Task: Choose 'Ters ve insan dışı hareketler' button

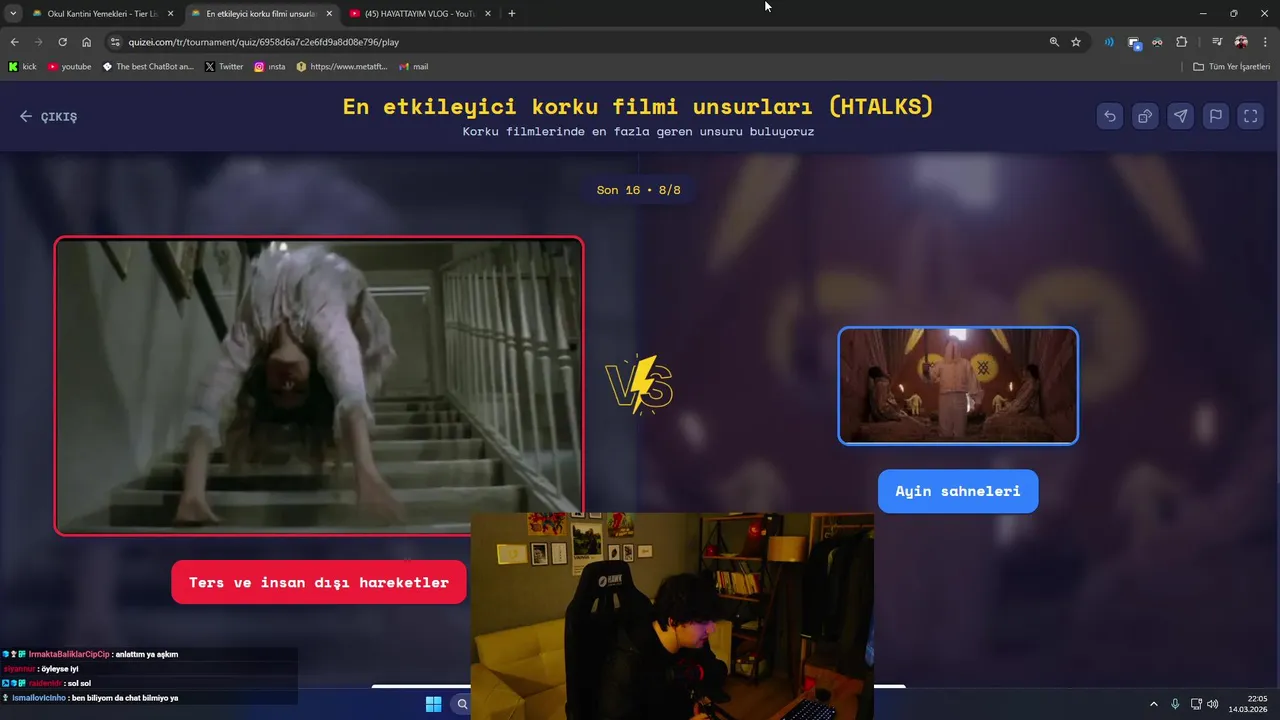Action: 319,582
